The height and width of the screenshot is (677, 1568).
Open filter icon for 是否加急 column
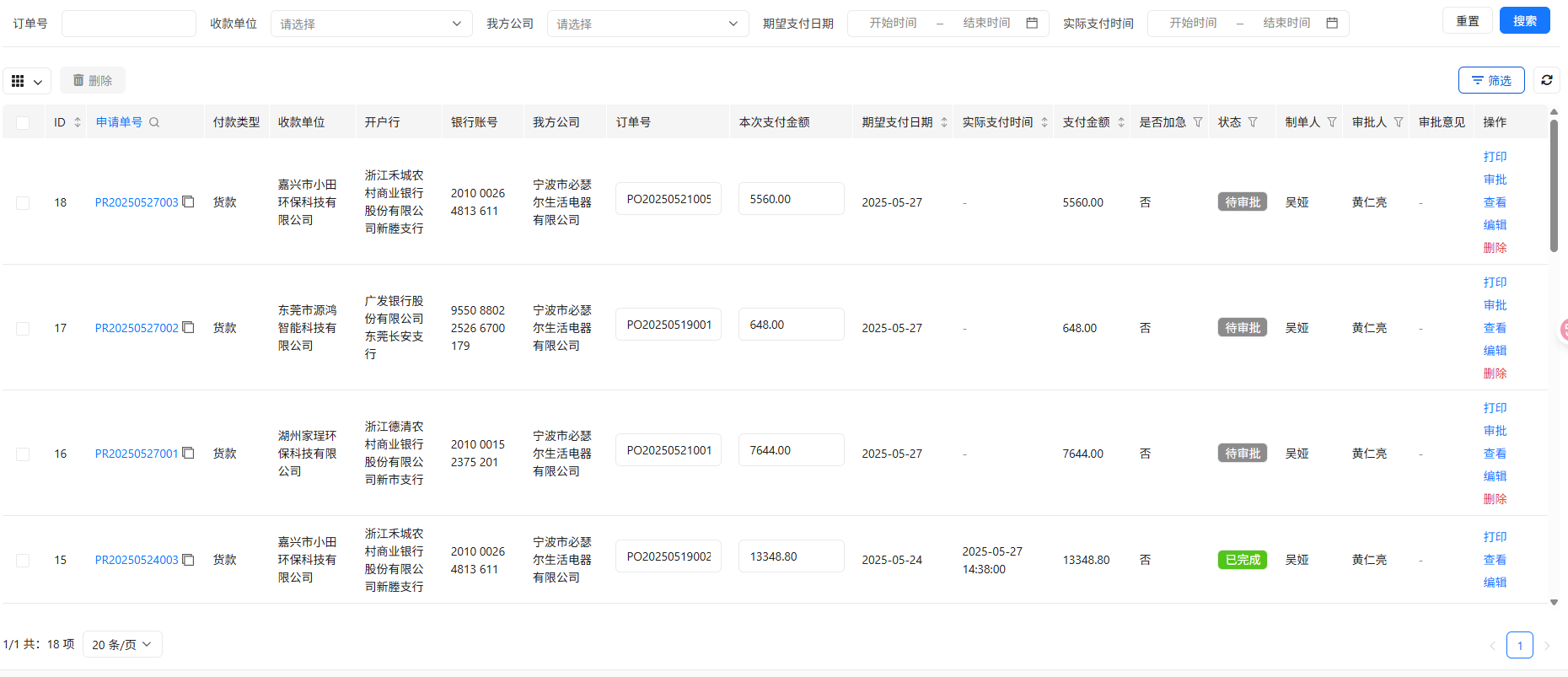click(x=1198, y=122)
